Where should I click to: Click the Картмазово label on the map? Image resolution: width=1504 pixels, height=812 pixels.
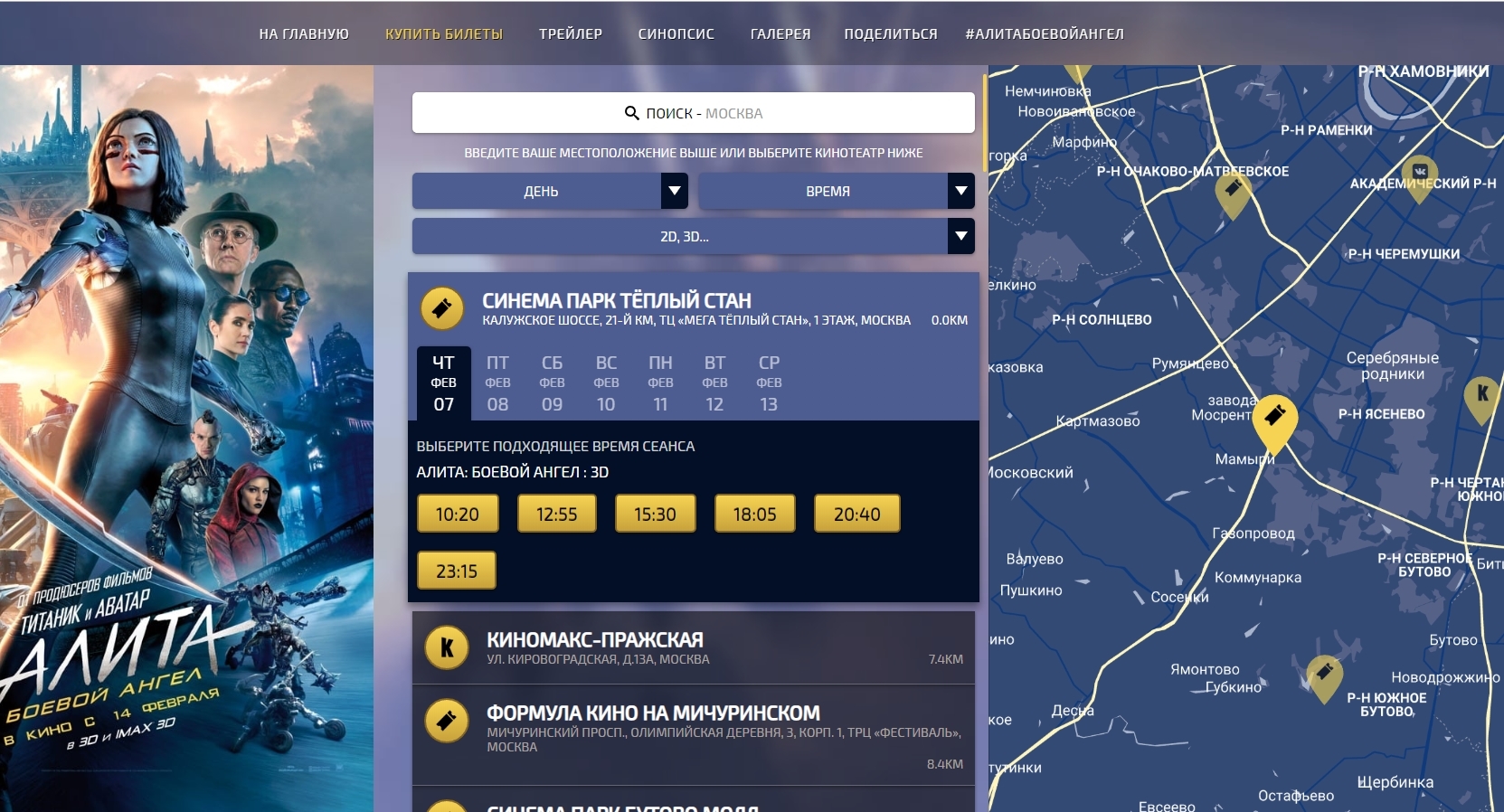pyautogui.click(x=1098, y=421)
